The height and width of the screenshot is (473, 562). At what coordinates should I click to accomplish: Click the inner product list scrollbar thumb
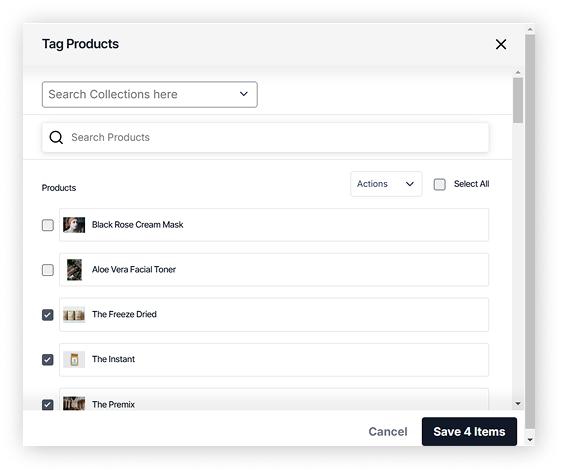518,100
